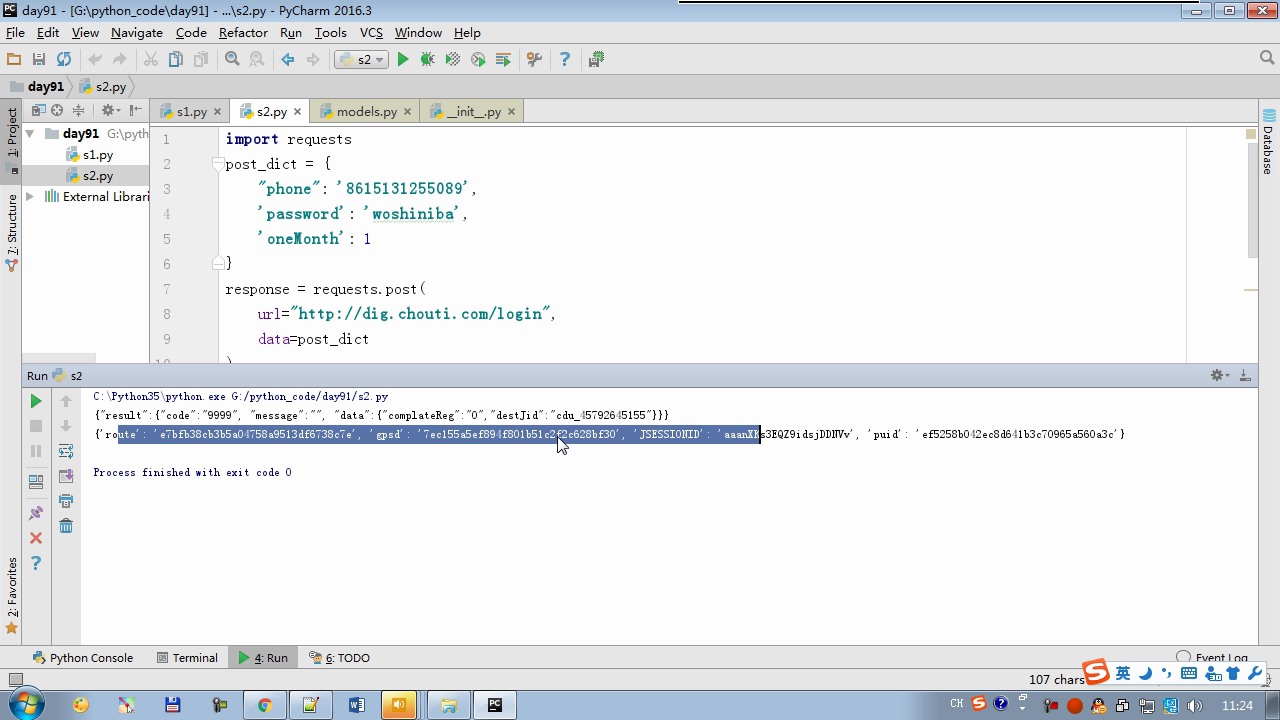Start debugging with the Debug bug icon

pyautogui.click(x=428, y=60)
